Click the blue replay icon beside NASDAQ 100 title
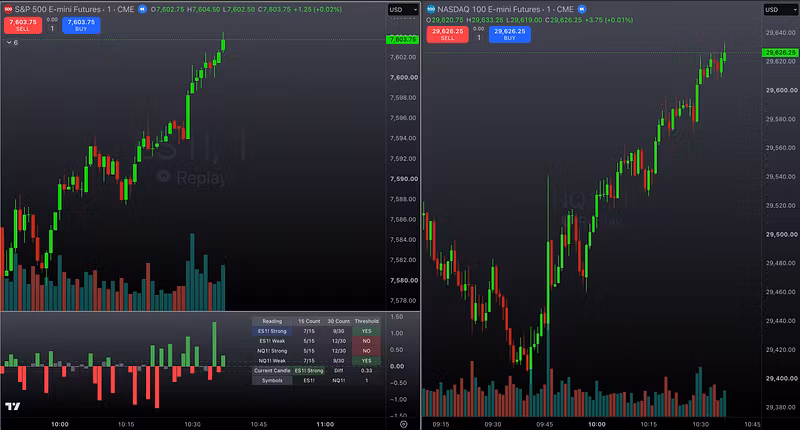The width and height of the screenshot is (800, 430). click(x=582, y=9)
